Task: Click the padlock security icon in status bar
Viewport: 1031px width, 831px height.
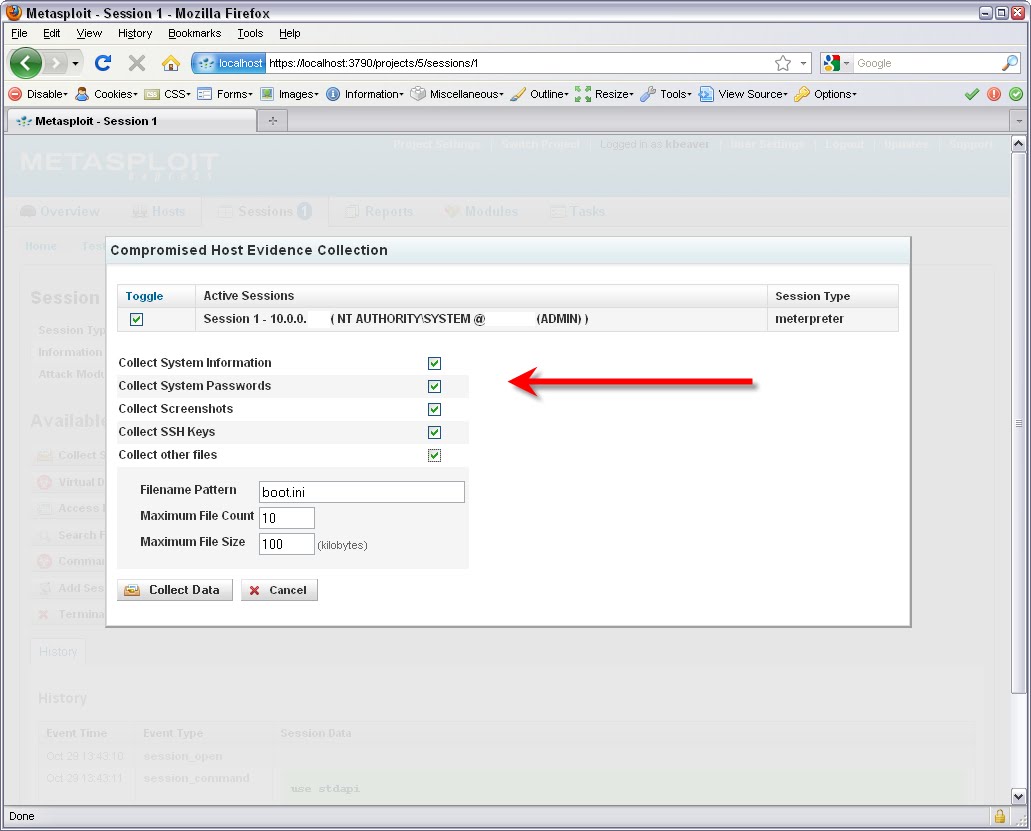Action: click(999, 816)
